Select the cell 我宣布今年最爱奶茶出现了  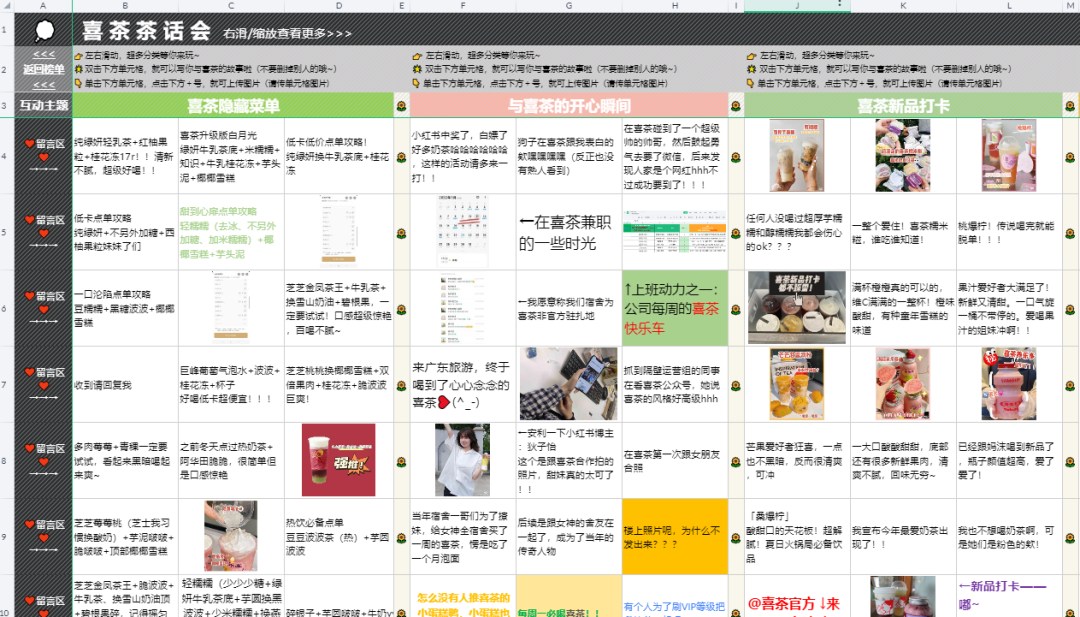tap(903, 537)
